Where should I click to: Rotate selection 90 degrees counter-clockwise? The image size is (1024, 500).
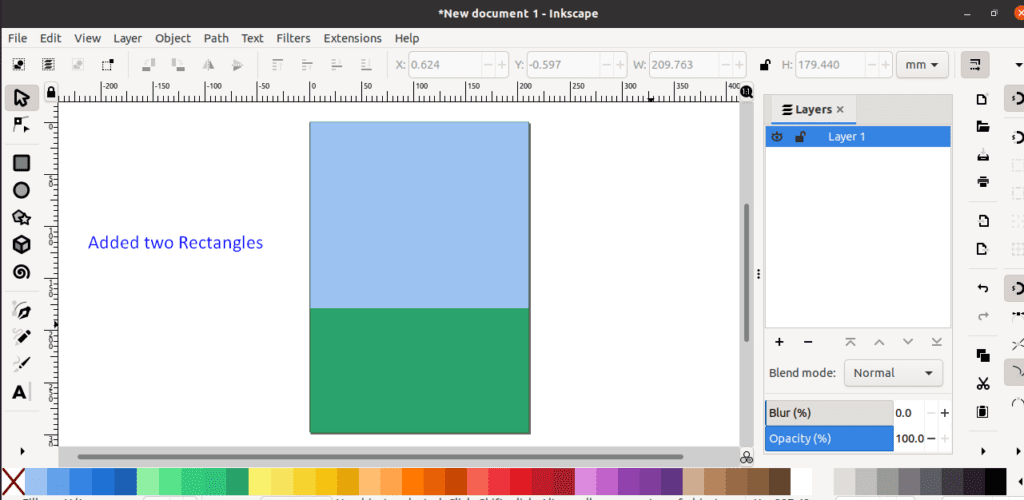150,65
